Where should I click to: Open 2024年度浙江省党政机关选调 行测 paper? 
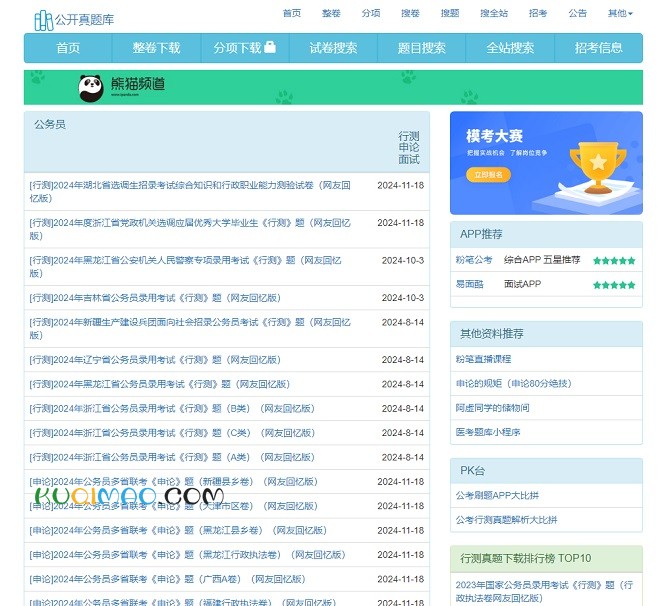coord(190,229)
